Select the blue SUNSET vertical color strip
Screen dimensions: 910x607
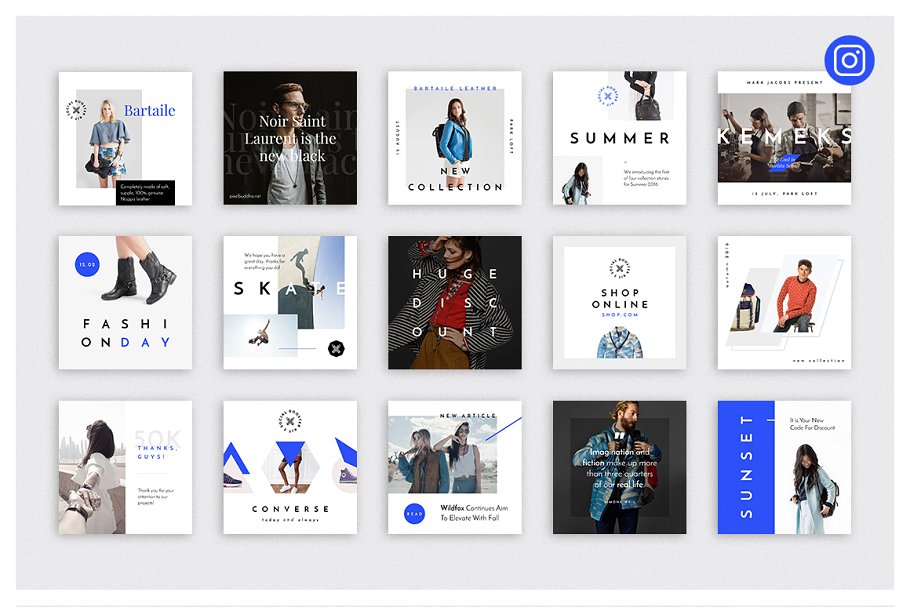pos(746,467)
